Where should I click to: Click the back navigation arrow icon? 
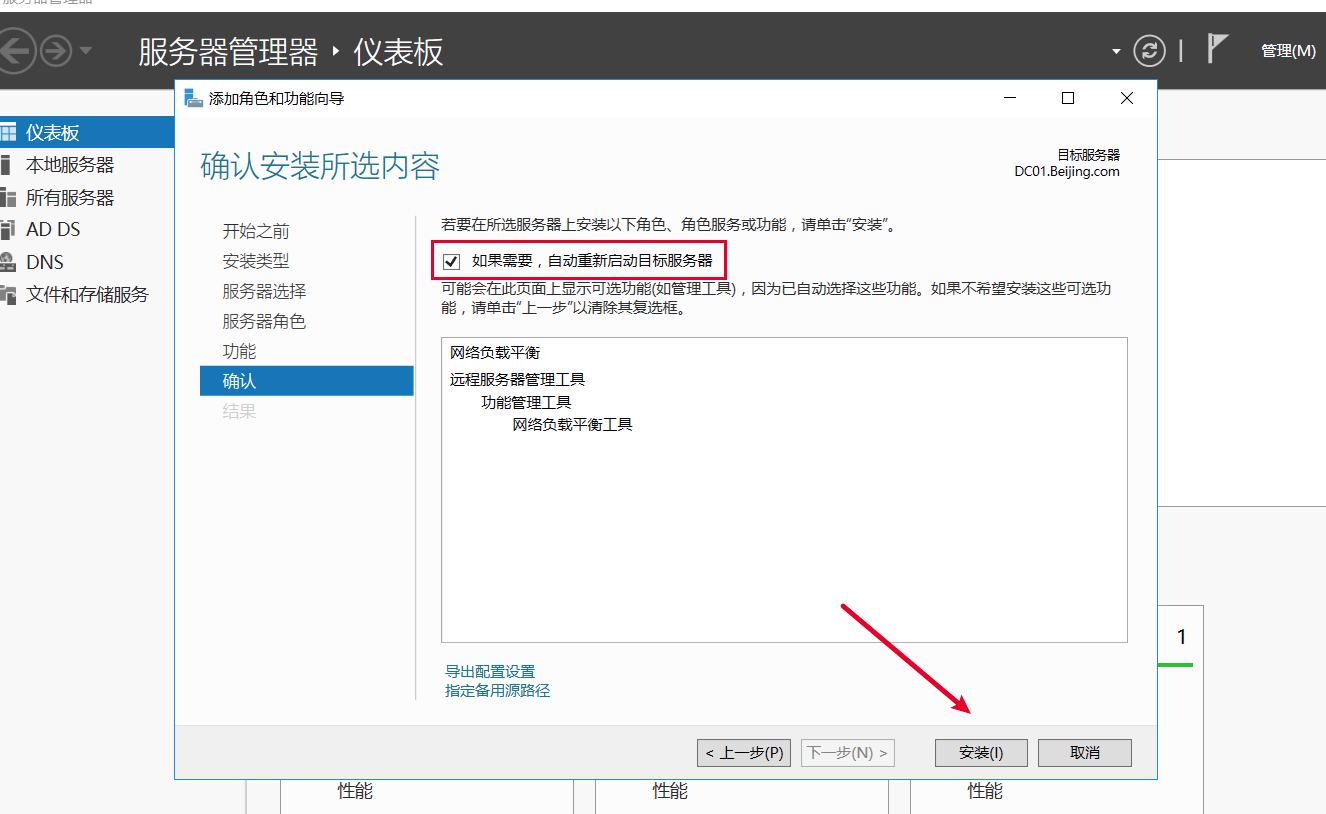17,51
